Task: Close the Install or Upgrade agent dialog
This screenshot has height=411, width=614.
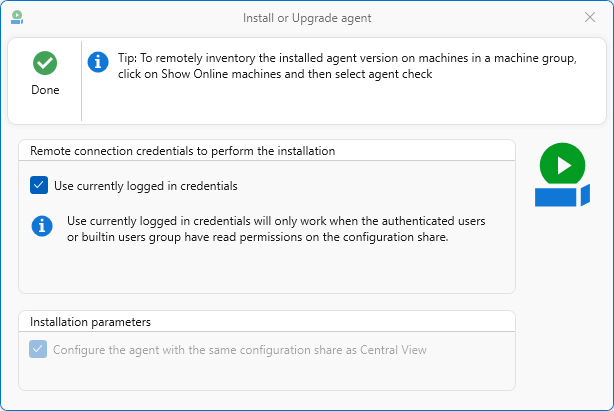Action: (590, 18)
